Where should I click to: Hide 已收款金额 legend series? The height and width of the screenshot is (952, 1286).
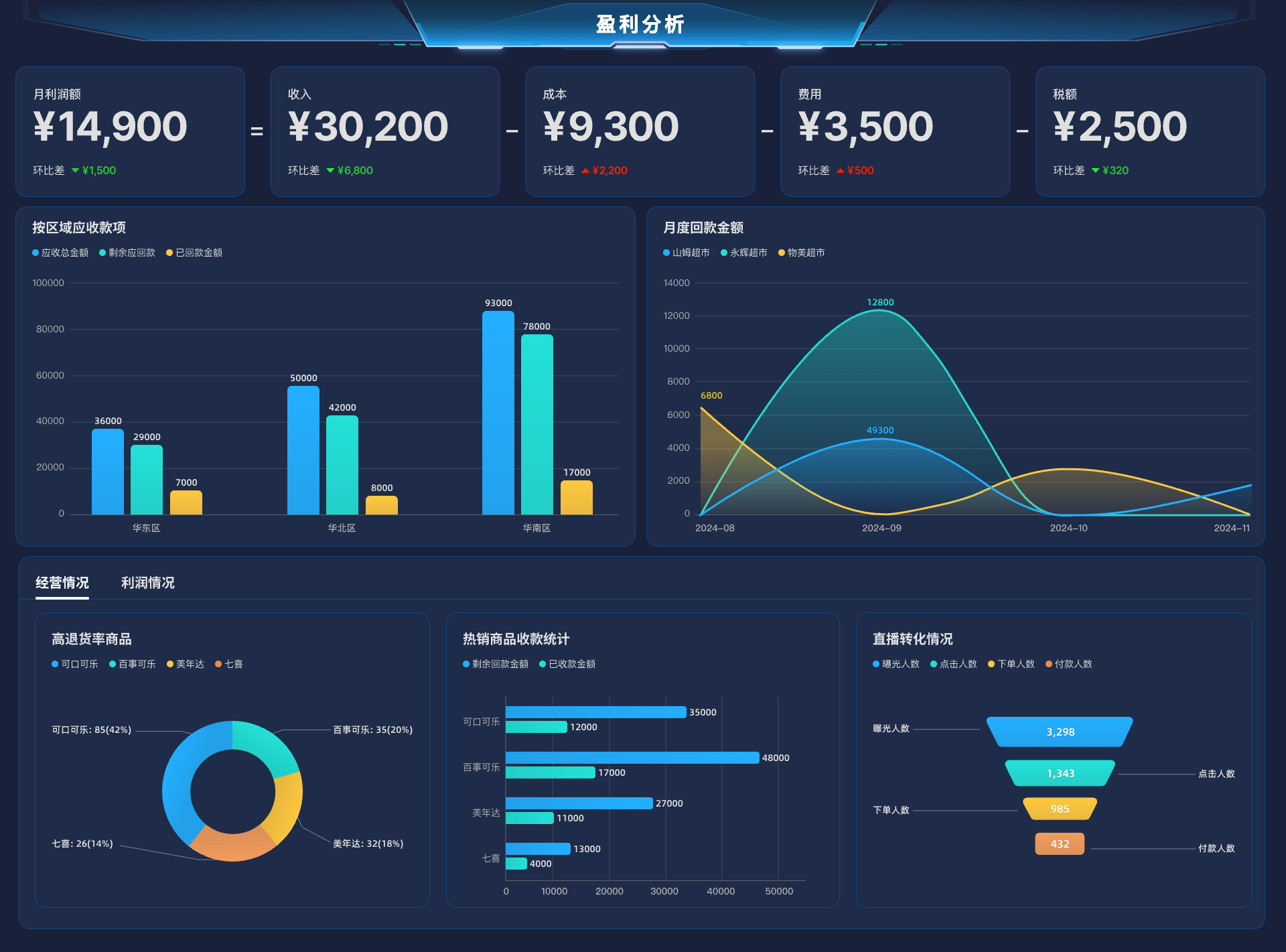pyautogui.click(x=567, y=664)
